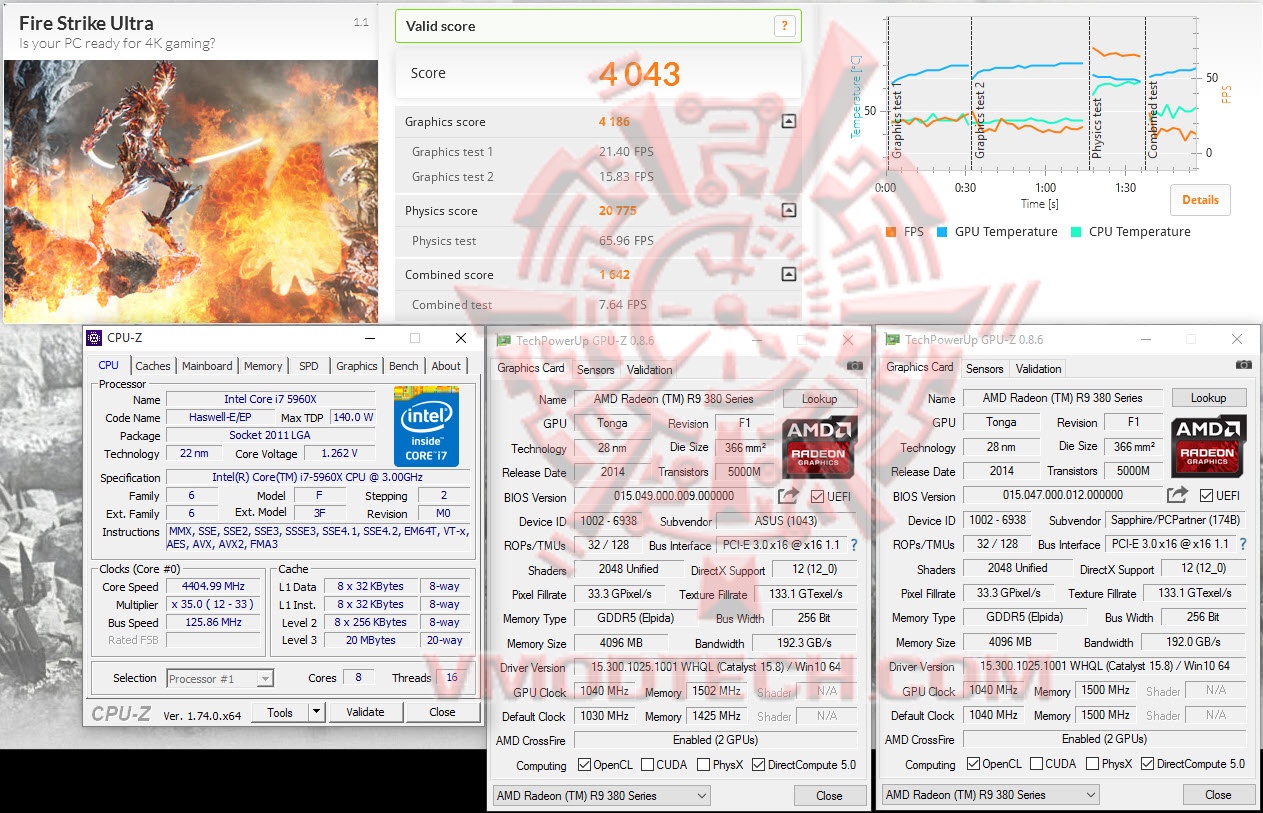Viewport: 1263px width, 813px height.
Task: Toggle DirectCompute 5.0 checkbox in Sapphire GPU-Z window
Action: 1148,764
